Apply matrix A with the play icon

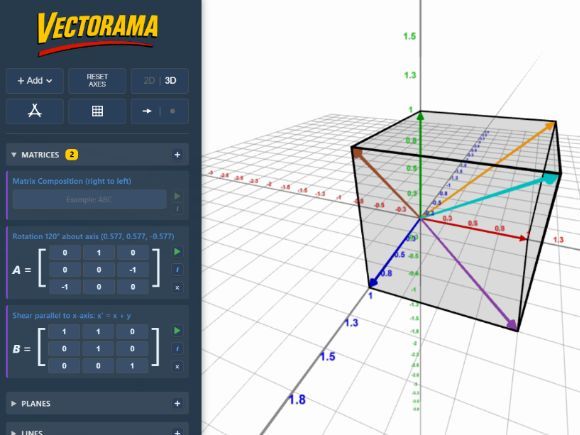[177, 252]
